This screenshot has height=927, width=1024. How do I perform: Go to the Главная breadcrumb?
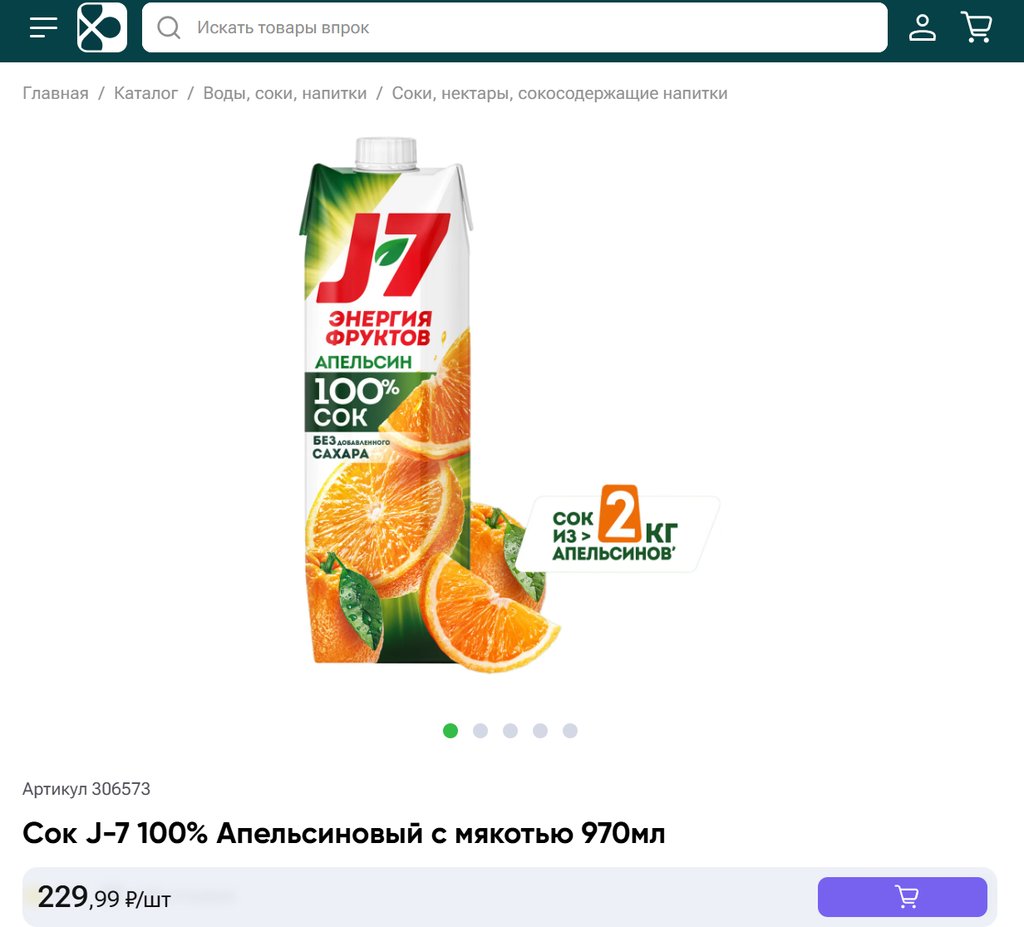56,93
